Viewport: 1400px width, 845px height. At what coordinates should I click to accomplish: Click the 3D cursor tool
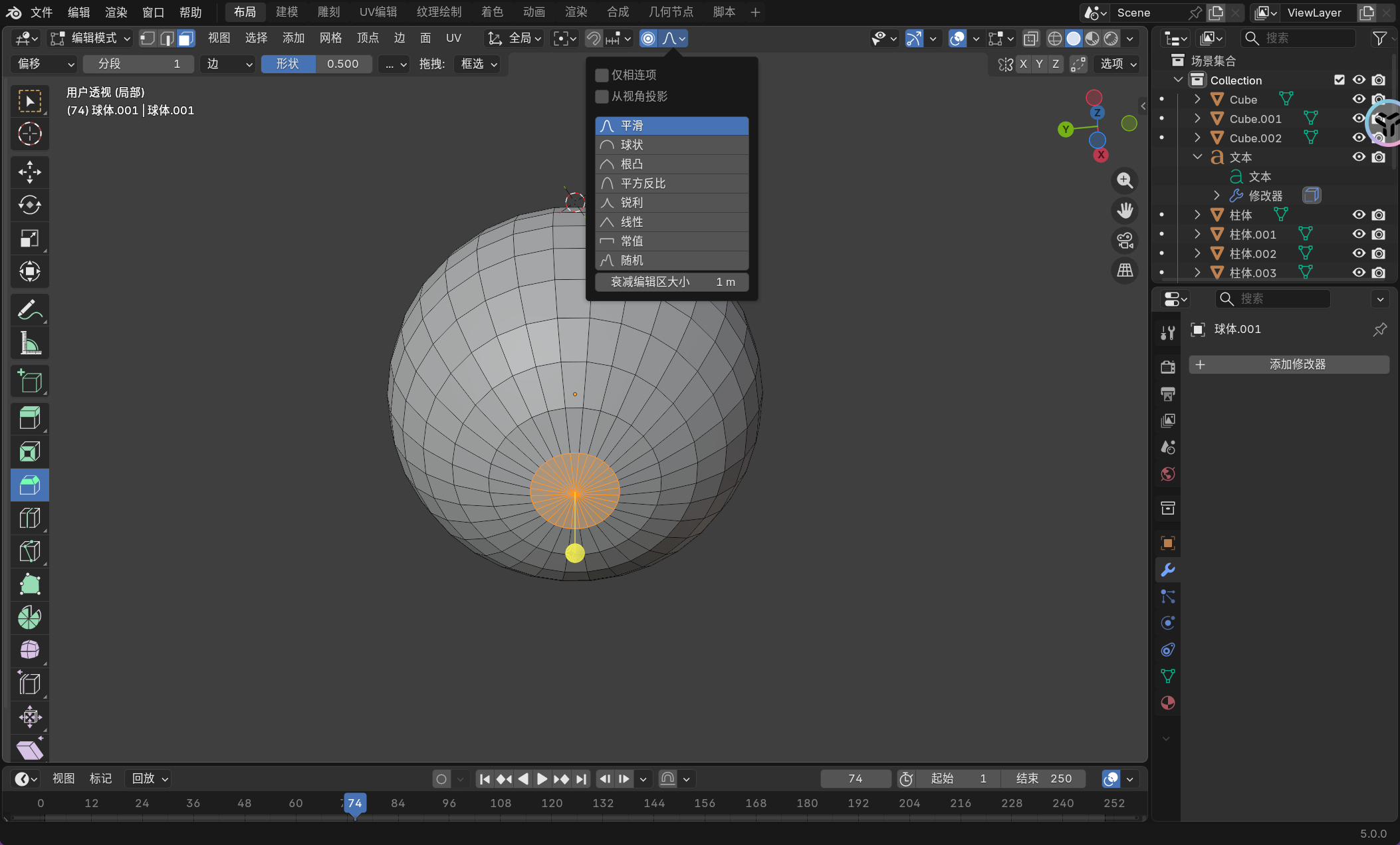coord(29,134)
